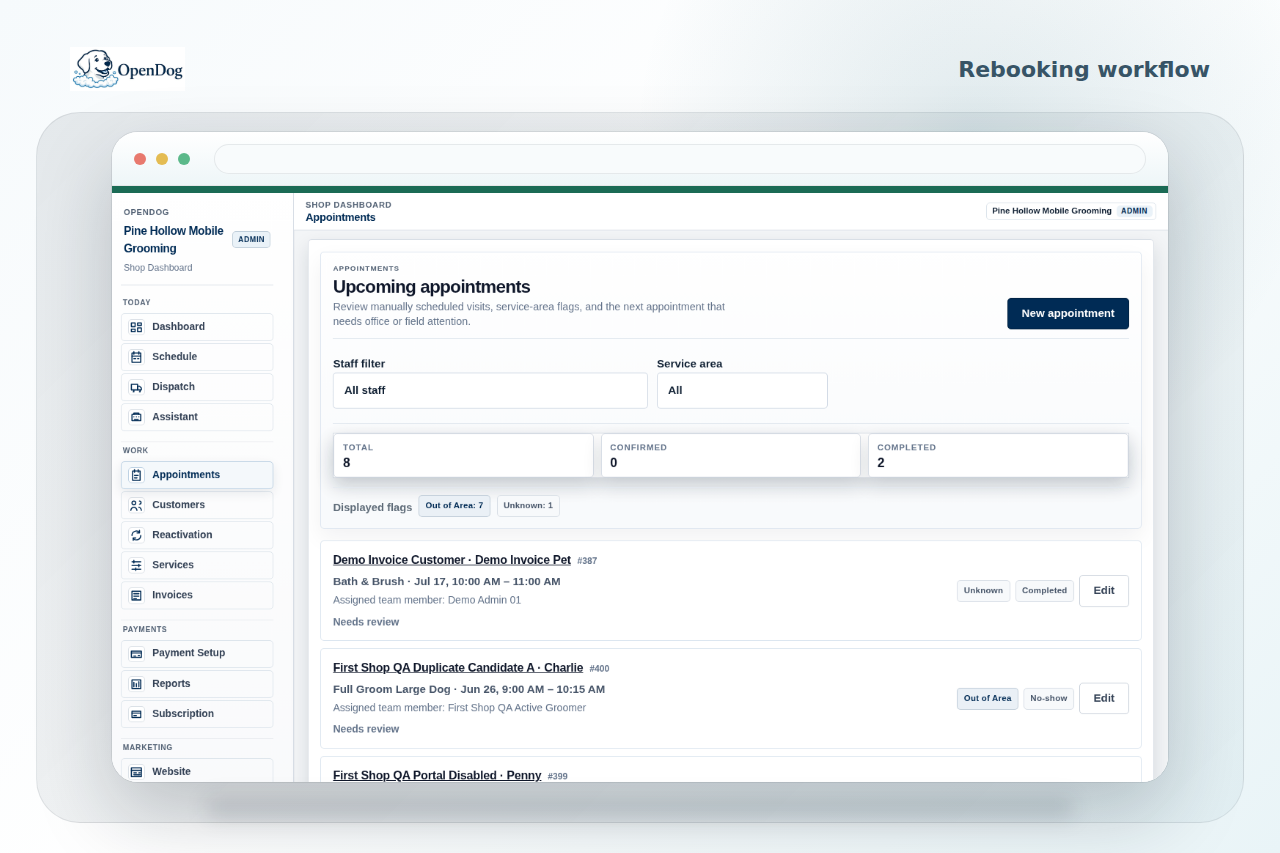Click the Confirmed 0 stat card
Image resolution: width=1280 pixels, height=853 pixels.
pos(730,455)
